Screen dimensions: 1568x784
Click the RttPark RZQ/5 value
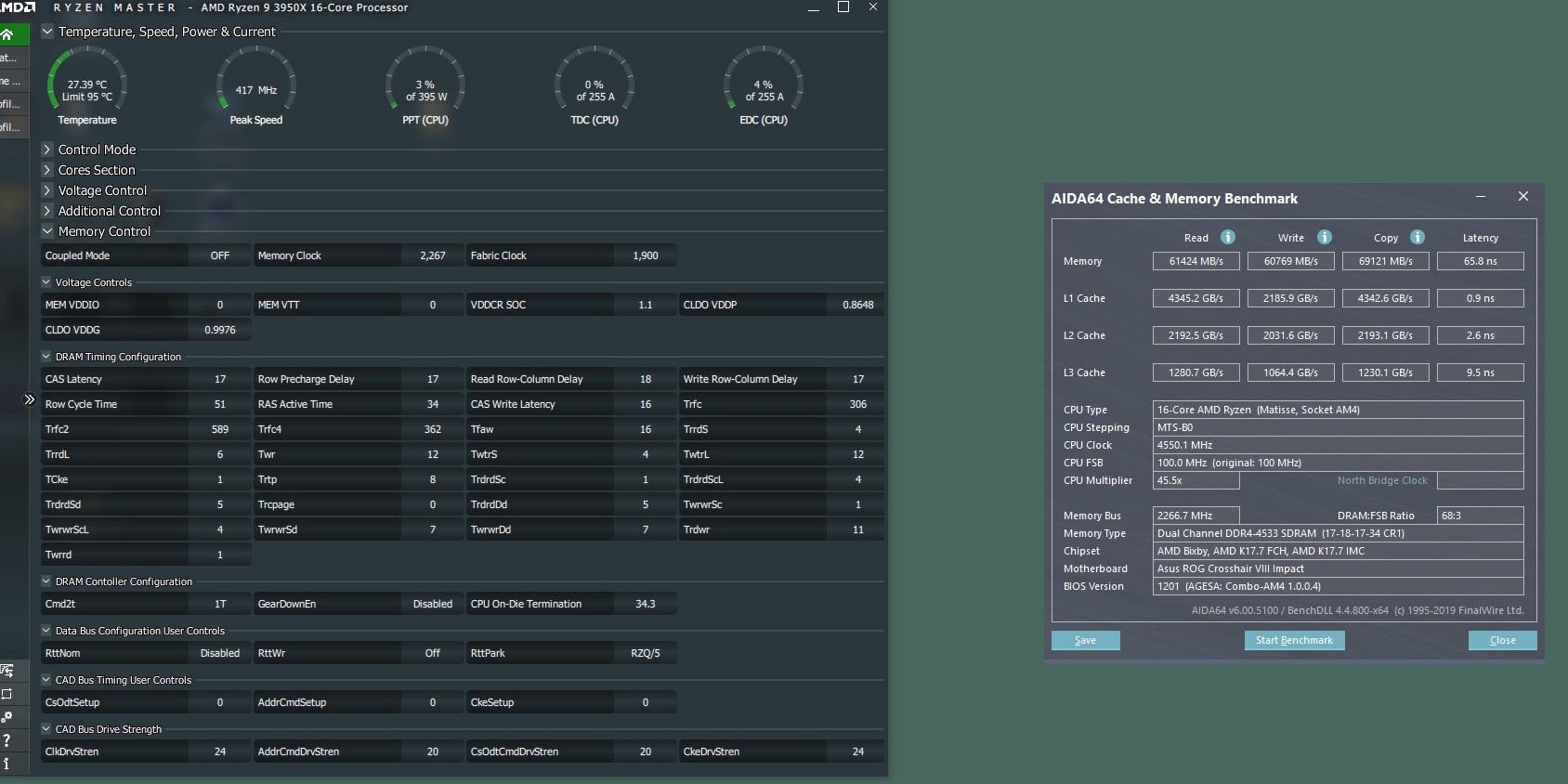(646, 653)
